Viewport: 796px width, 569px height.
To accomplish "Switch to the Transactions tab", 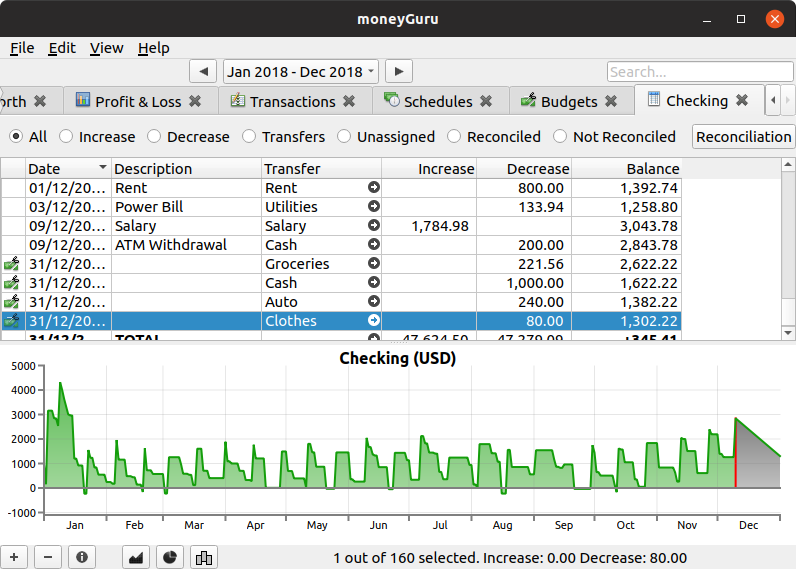I will click(293, 101).
